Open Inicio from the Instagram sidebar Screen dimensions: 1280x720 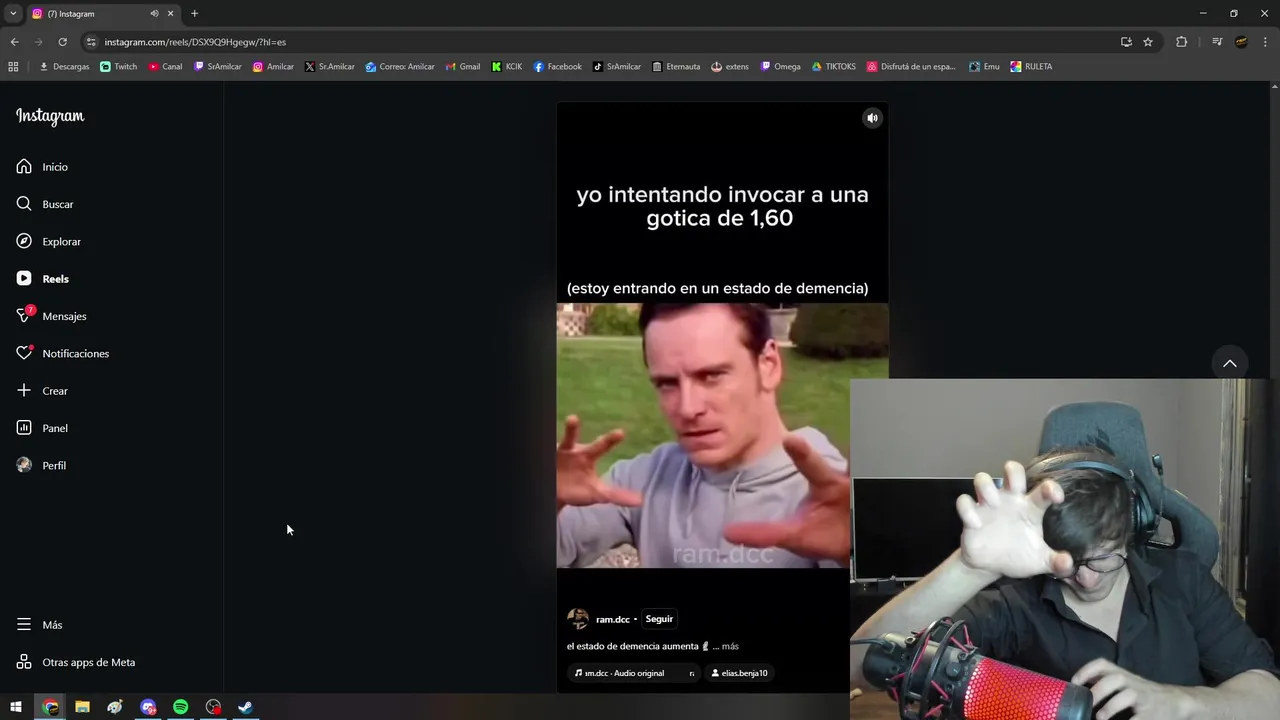click(42, 167)
